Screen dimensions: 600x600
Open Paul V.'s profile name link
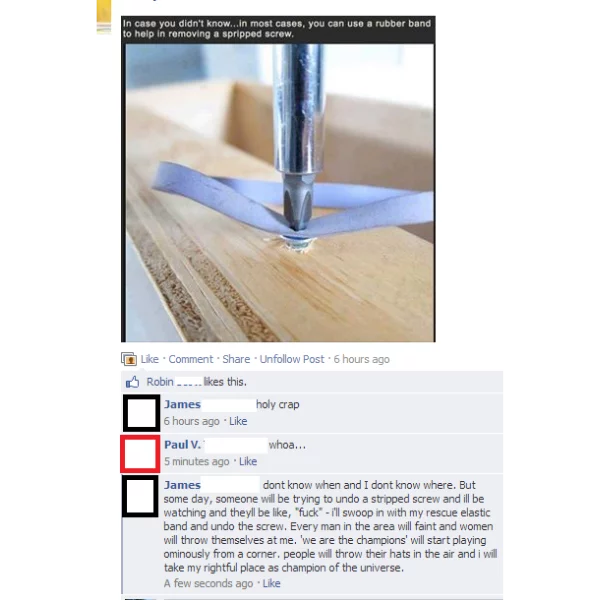coord(182,445)
